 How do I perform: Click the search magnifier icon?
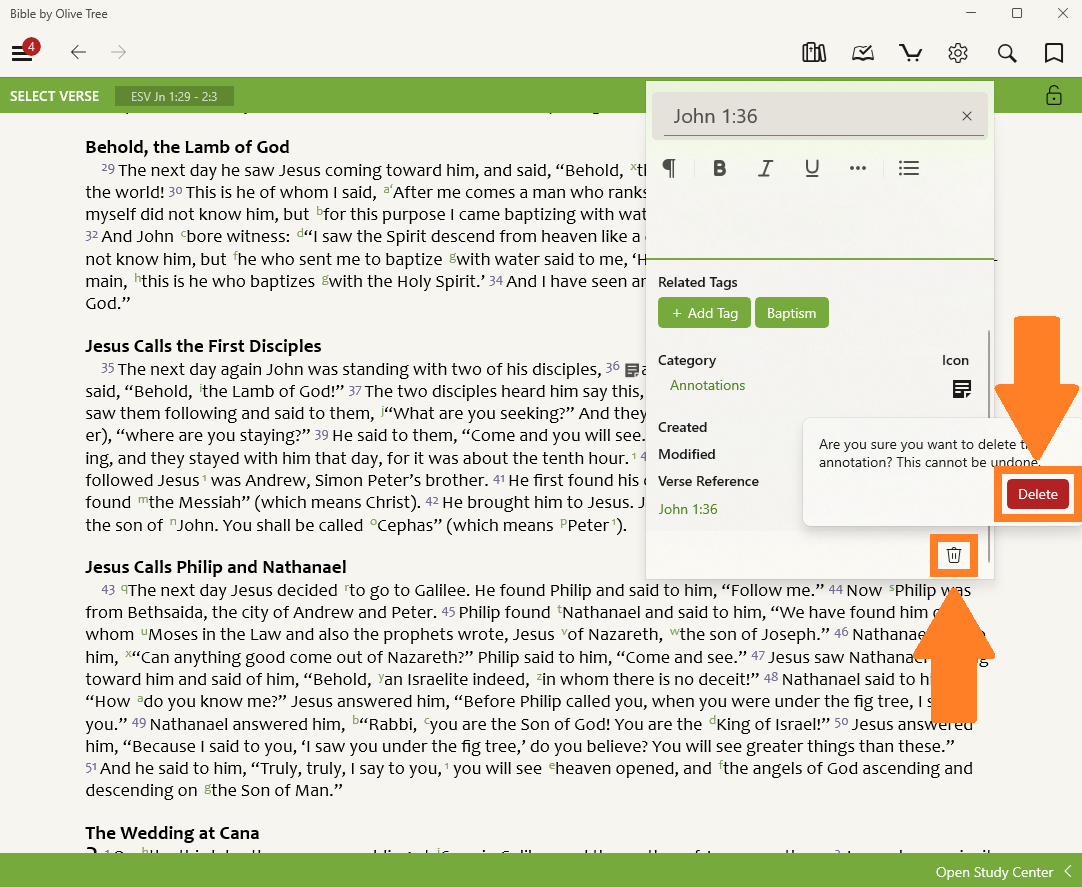[1006, 53]
